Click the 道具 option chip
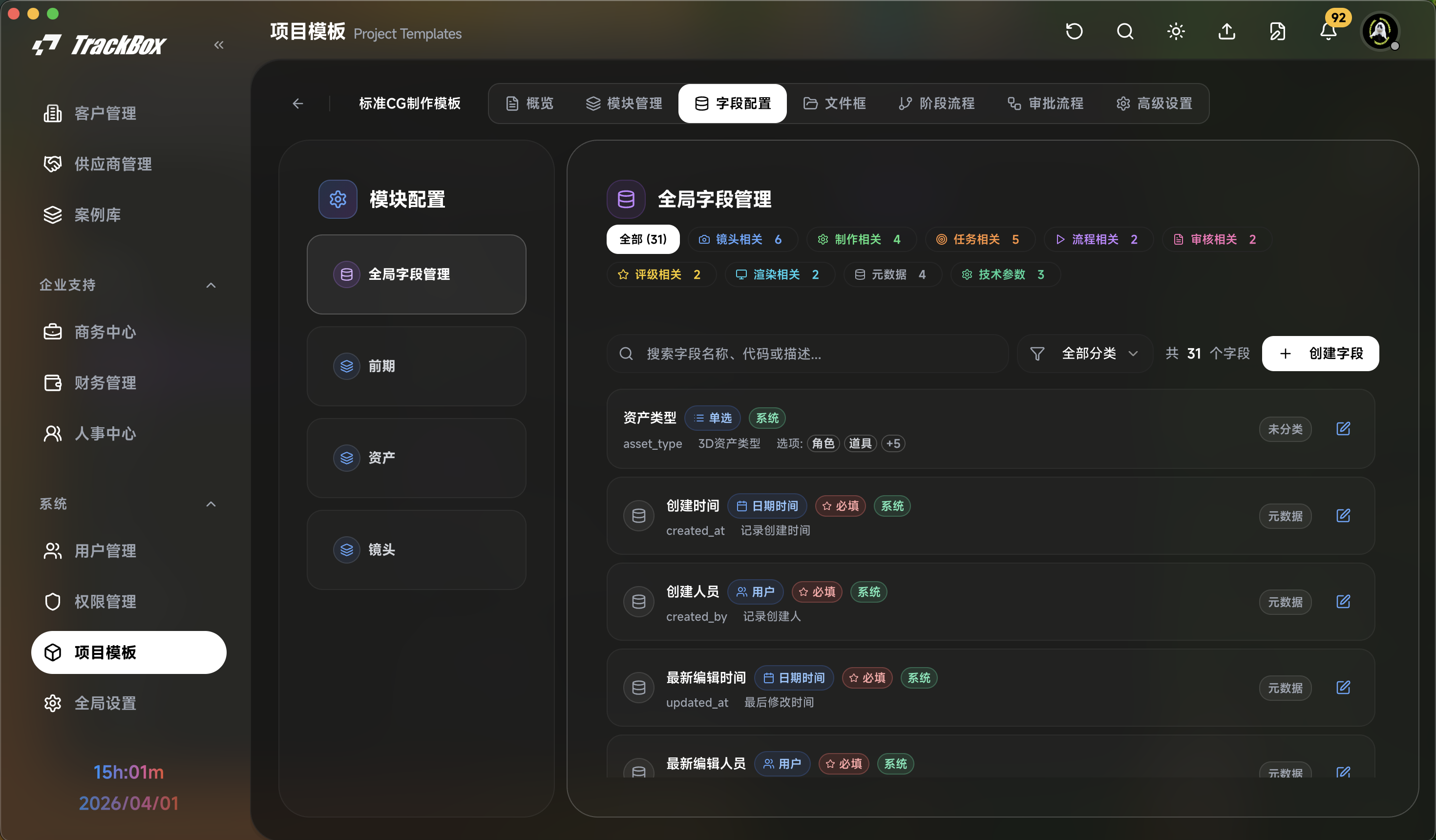Image resolution: width=1436 pixels, height=840 pixels. (860, 443)
